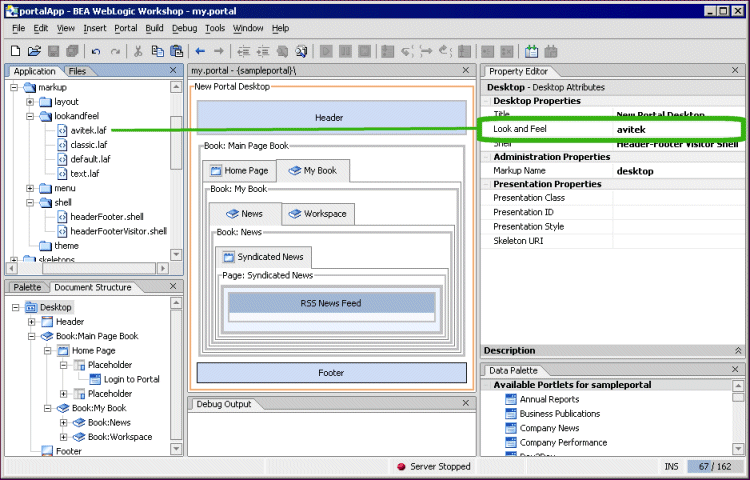Expand the menu folder node
This screenshot has width=750, height=480.
(30, 188)
